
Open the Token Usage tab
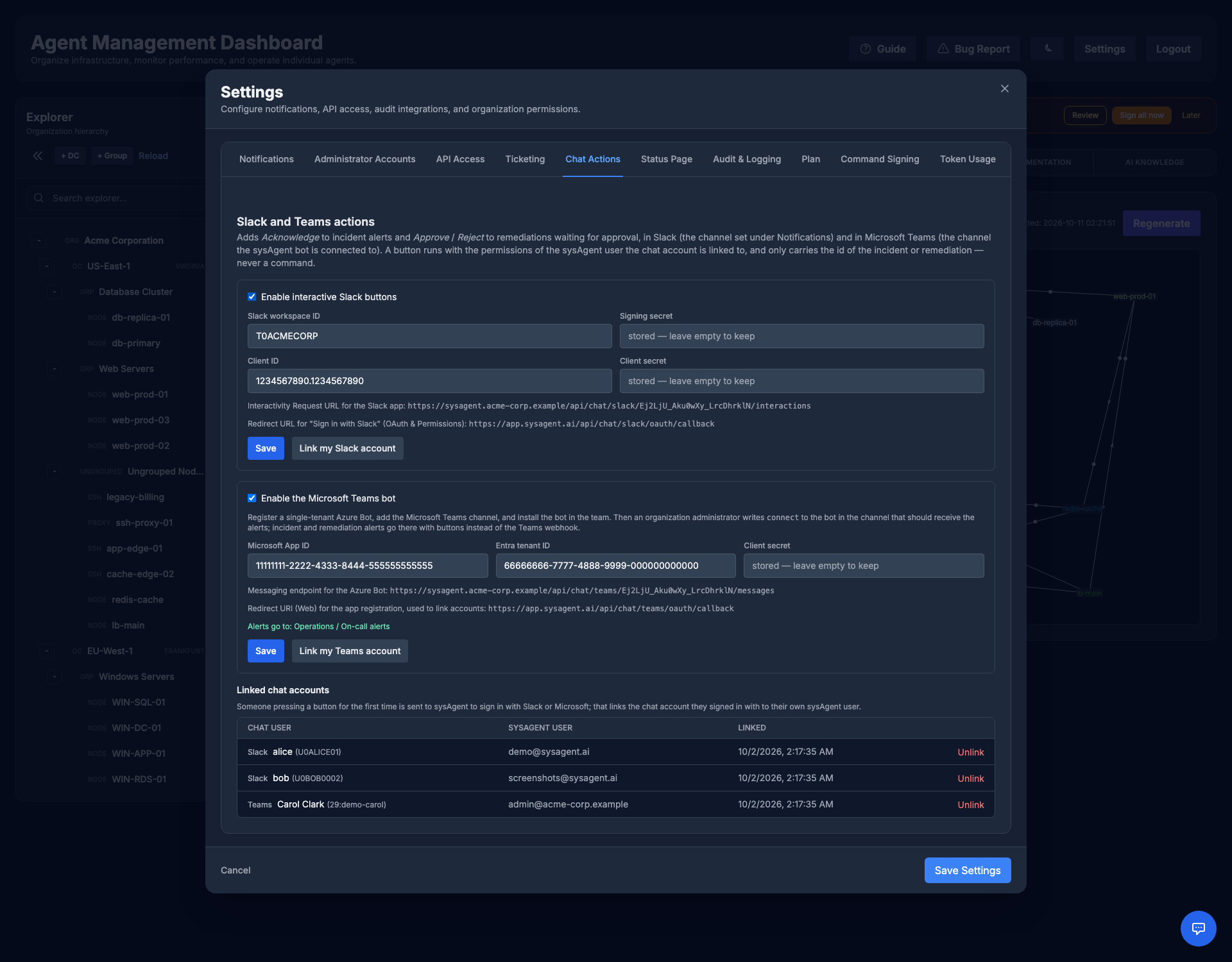tap(968, 159)
